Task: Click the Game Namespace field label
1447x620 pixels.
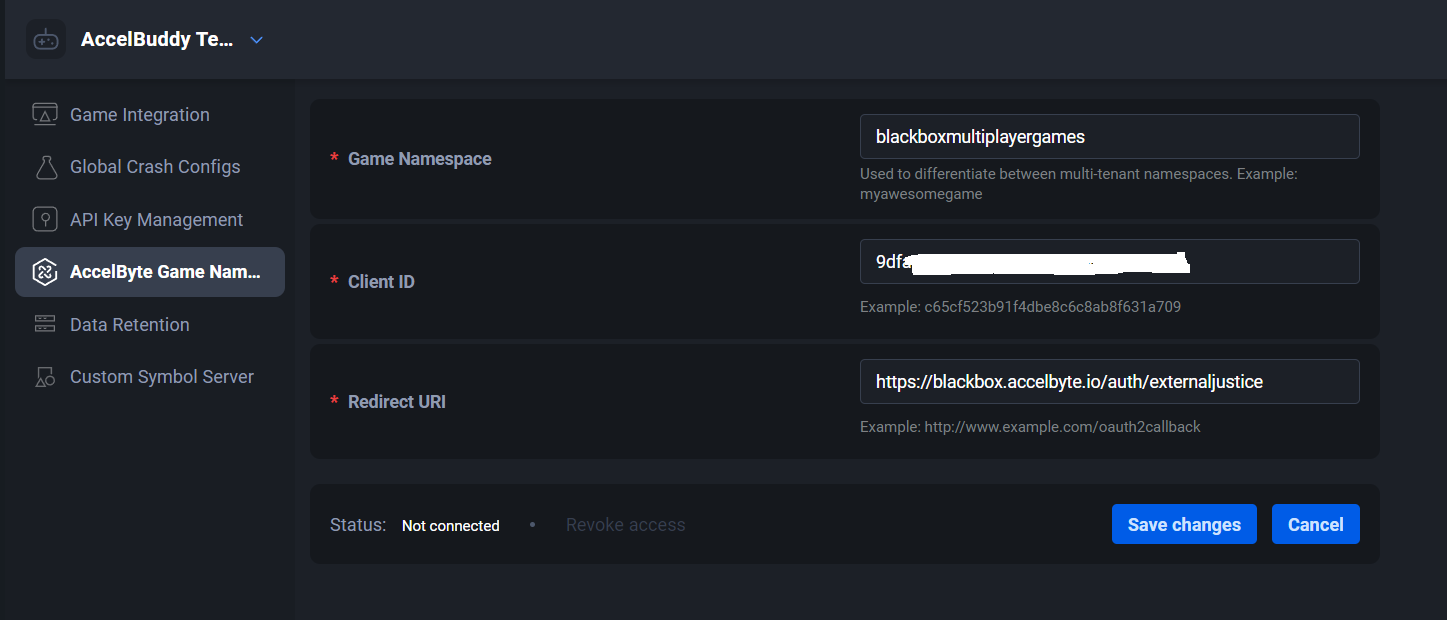Action: pos(419,158)
